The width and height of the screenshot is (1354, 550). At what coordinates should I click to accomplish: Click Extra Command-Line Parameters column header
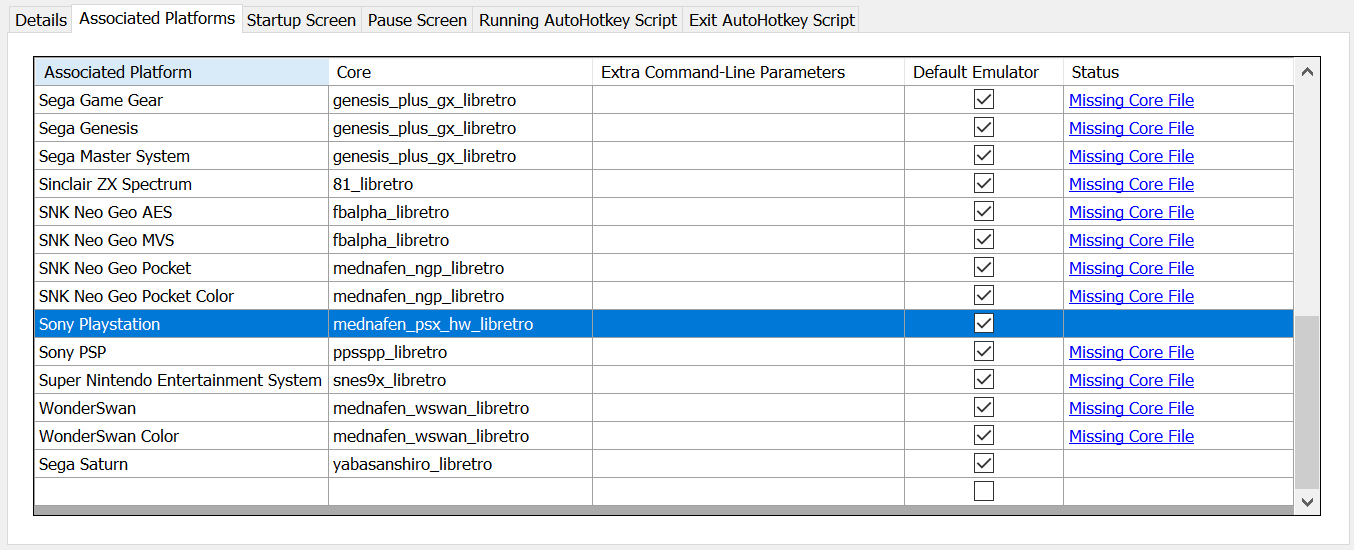(x=748, y=72)
